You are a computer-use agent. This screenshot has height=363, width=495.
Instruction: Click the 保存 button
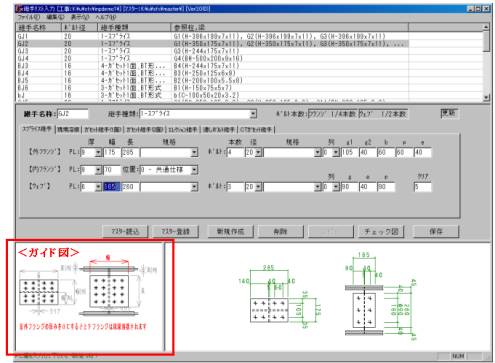coord(436,231)
